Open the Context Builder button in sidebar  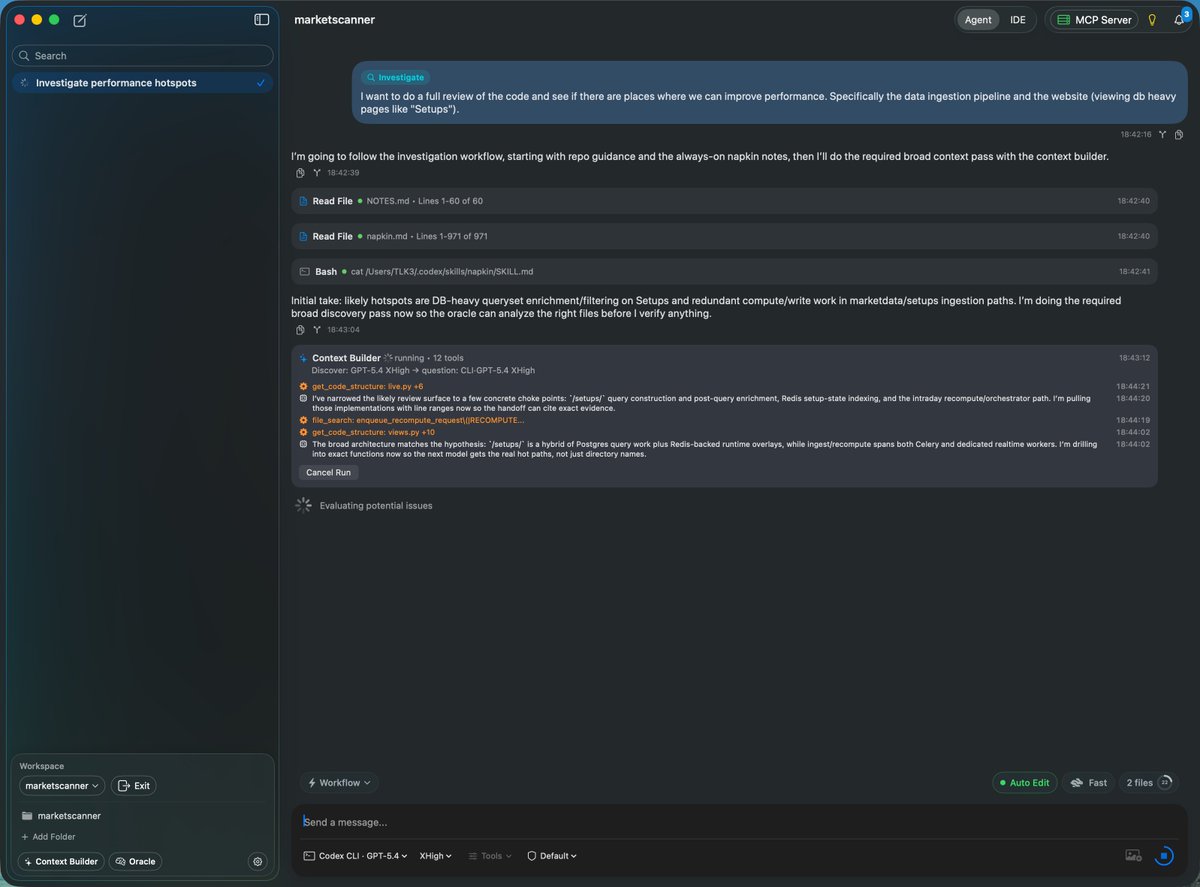click(x=61, y=861)
